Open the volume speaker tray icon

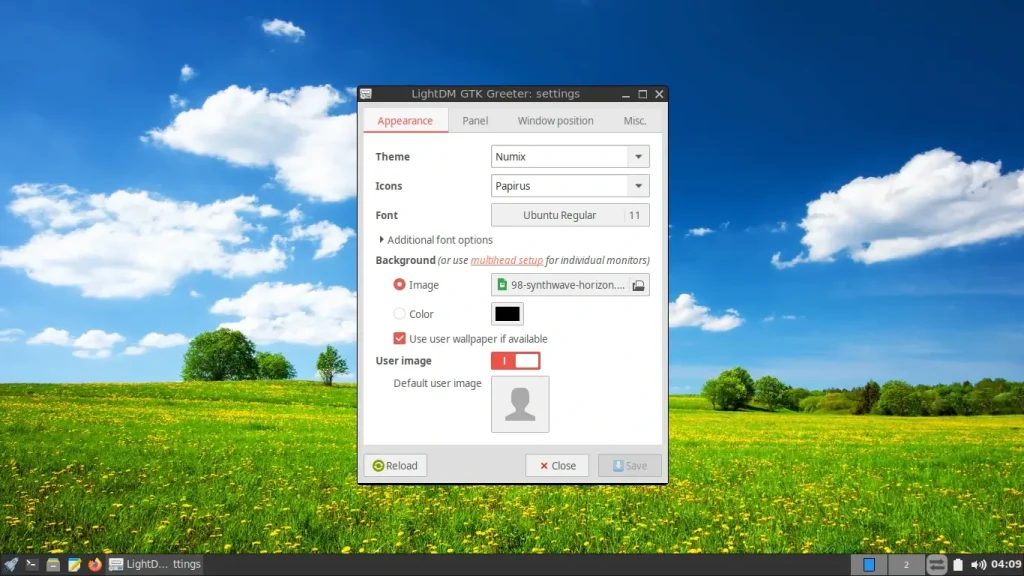click(x=978, y=564)
